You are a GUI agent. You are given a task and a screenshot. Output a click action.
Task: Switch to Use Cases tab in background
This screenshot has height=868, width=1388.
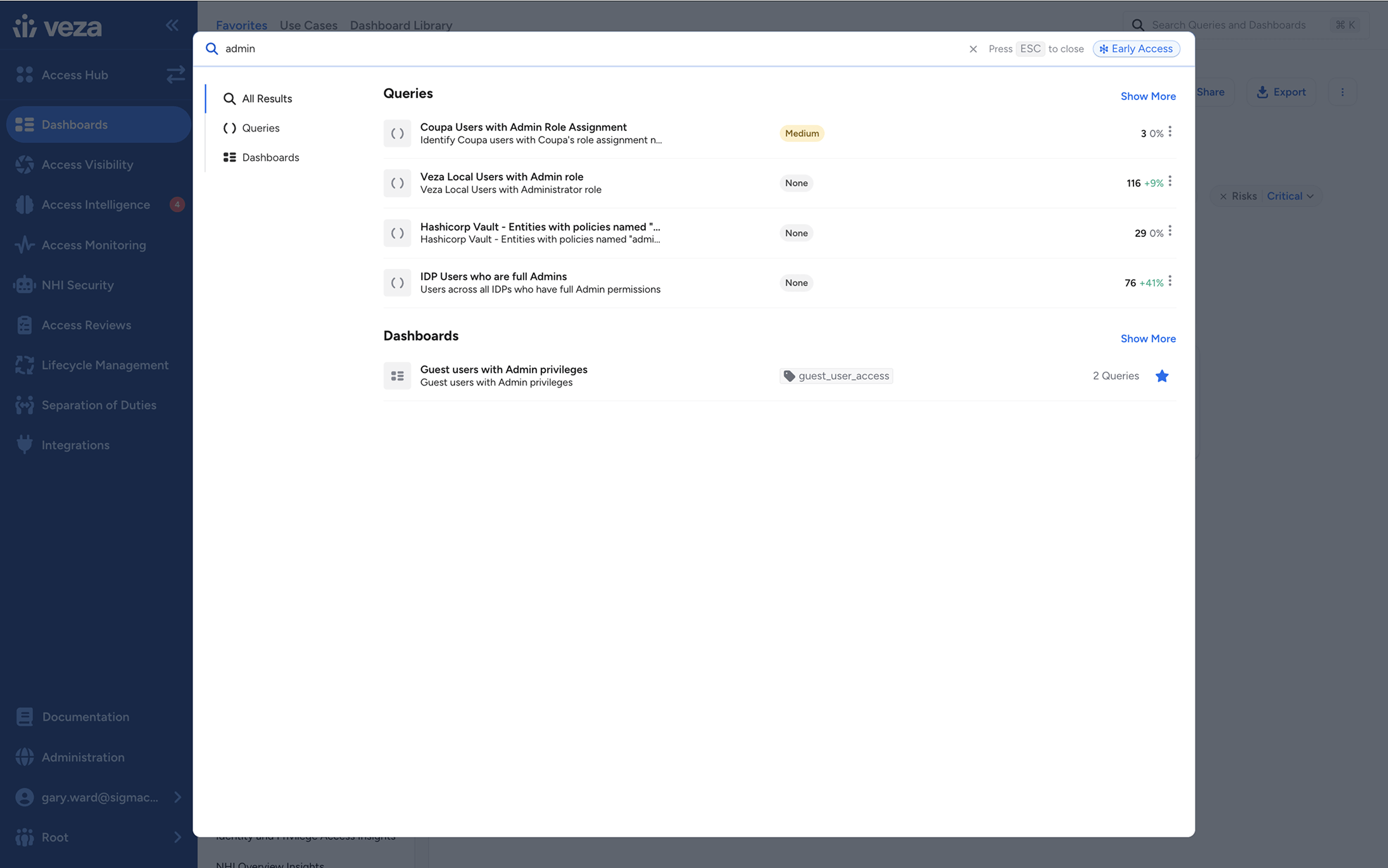coord(308,25)
